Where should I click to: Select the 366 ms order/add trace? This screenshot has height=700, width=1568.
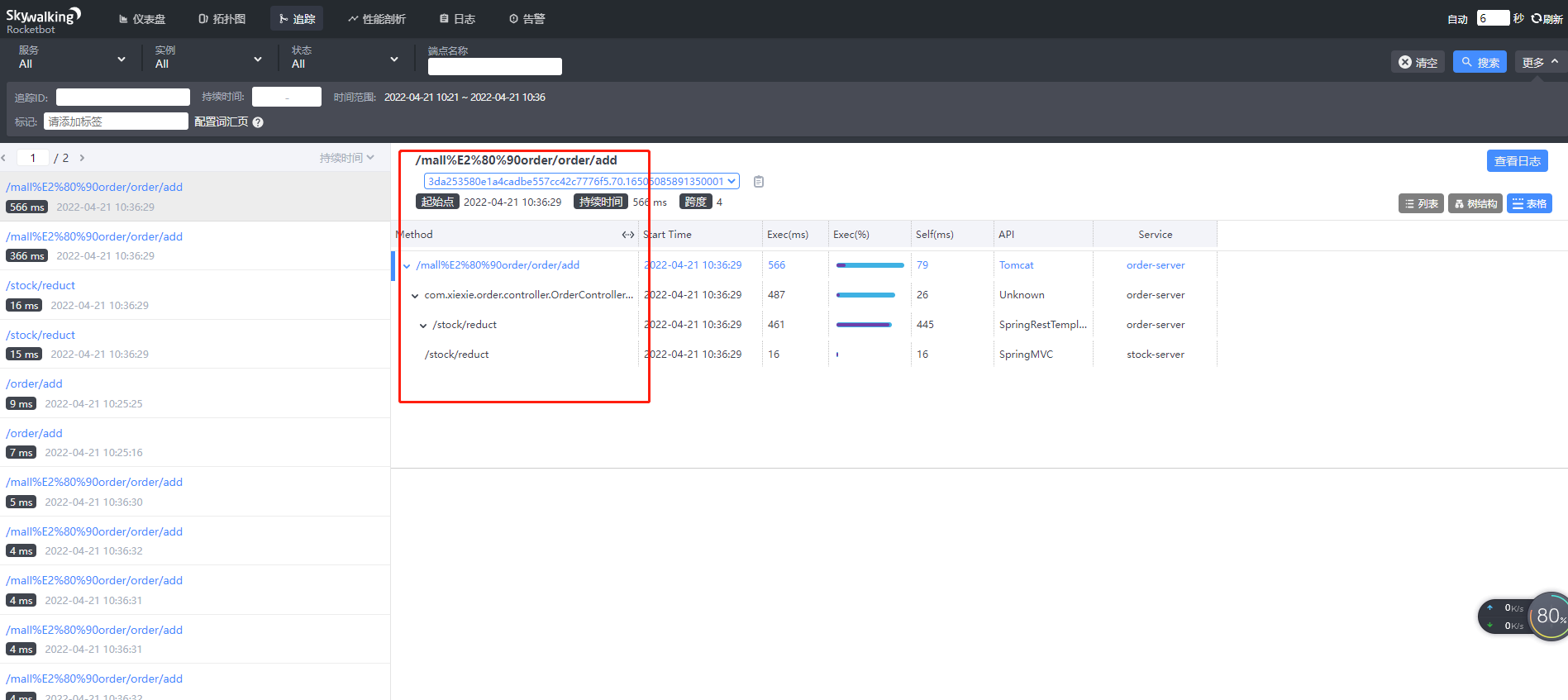tap(195, 245)
